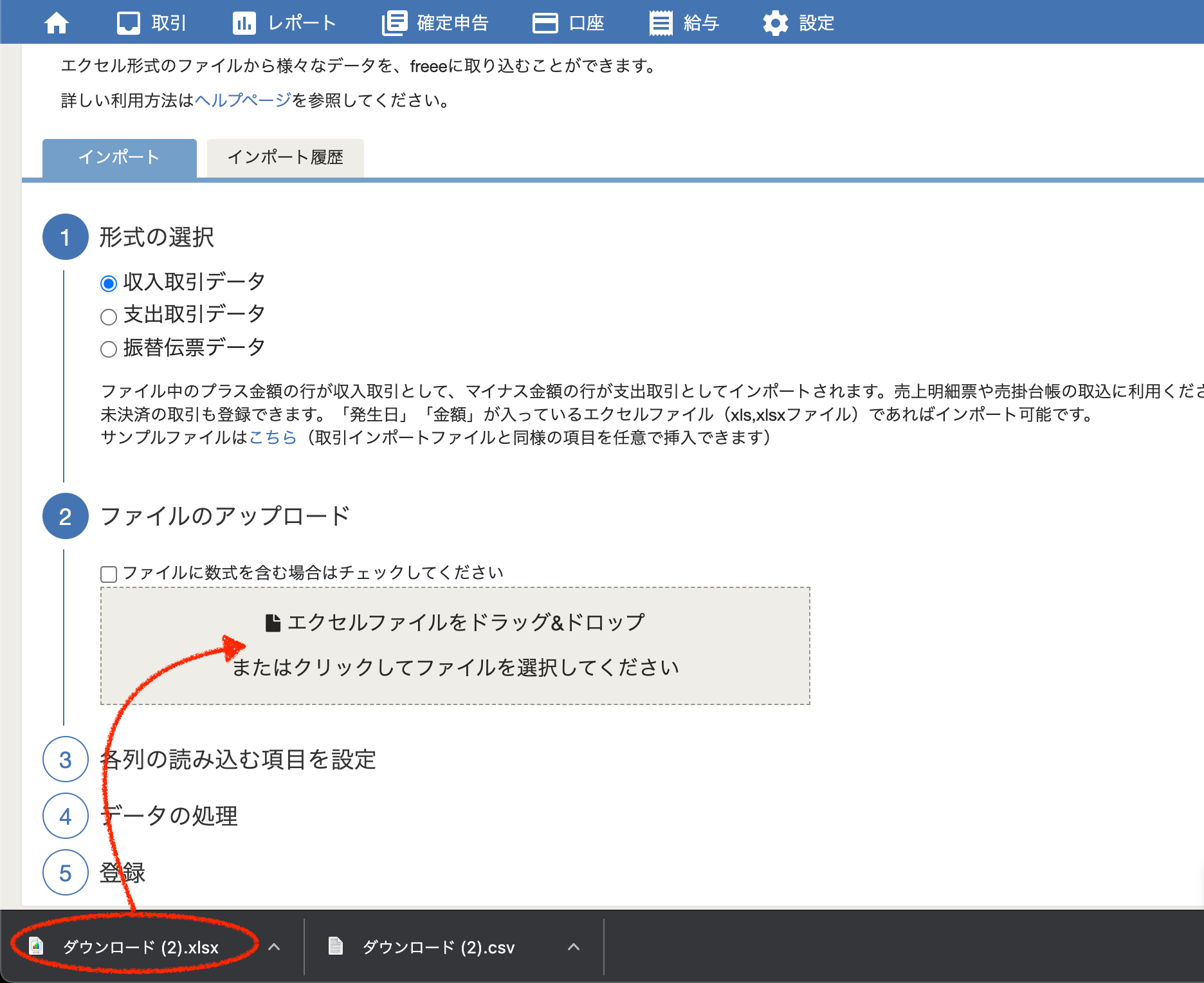Screen dimensions: 1204x983
Task: Select 支出取引データ radio option
Action: [x=109, y=317]
